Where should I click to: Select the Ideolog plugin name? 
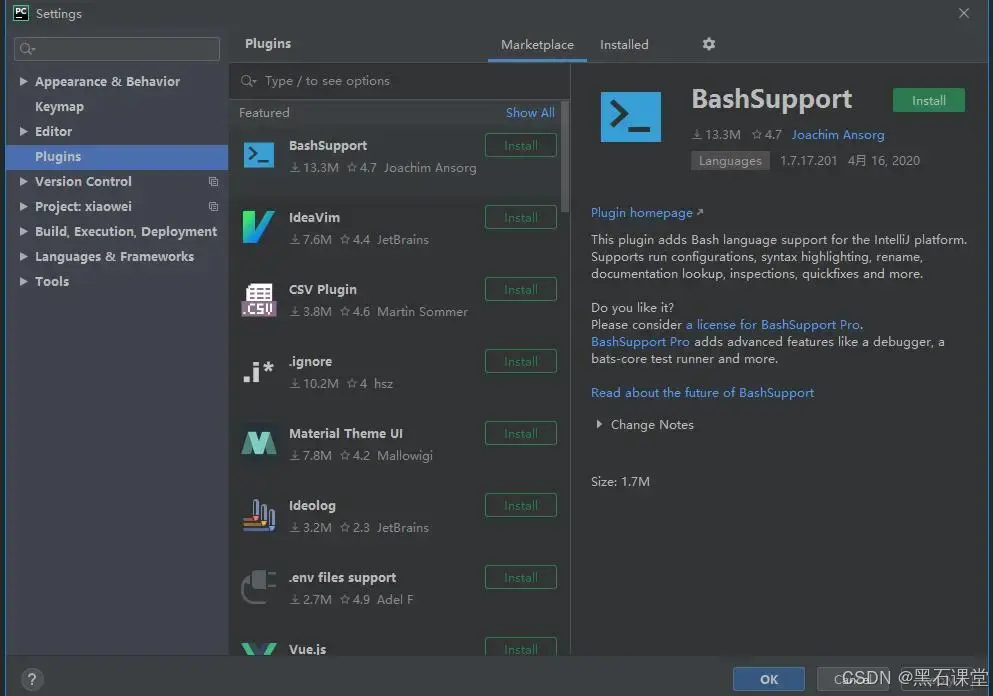click(x=312, y=506)
